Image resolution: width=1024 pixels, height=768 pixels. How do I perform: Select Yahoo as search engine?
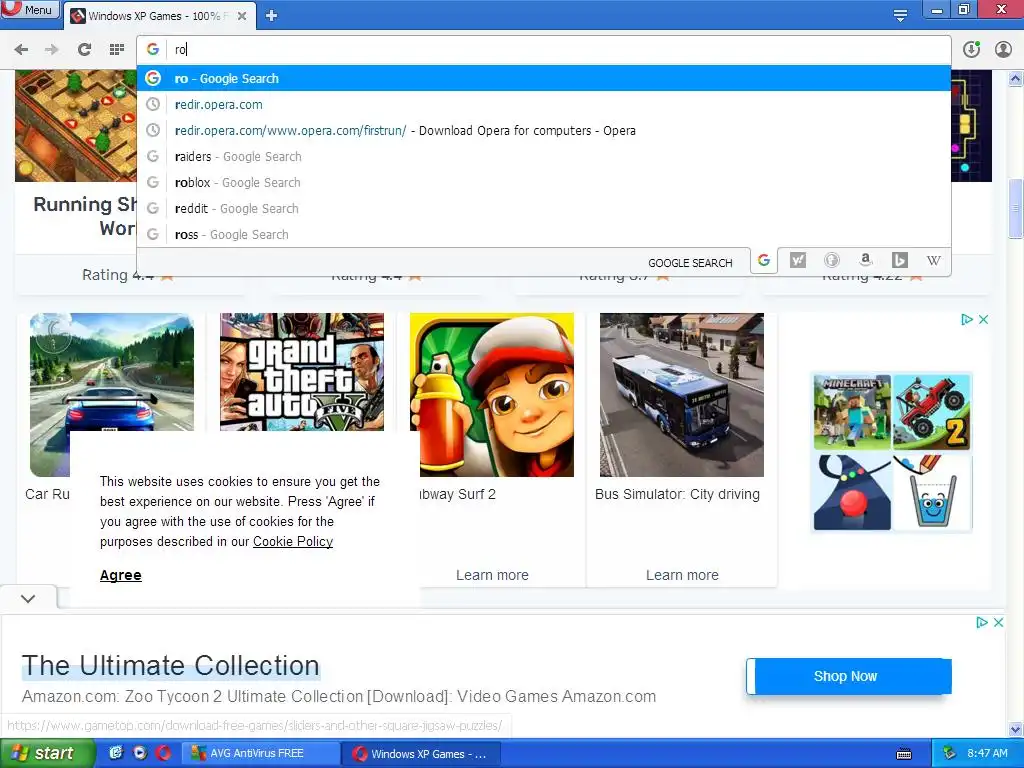click(797, 261)
